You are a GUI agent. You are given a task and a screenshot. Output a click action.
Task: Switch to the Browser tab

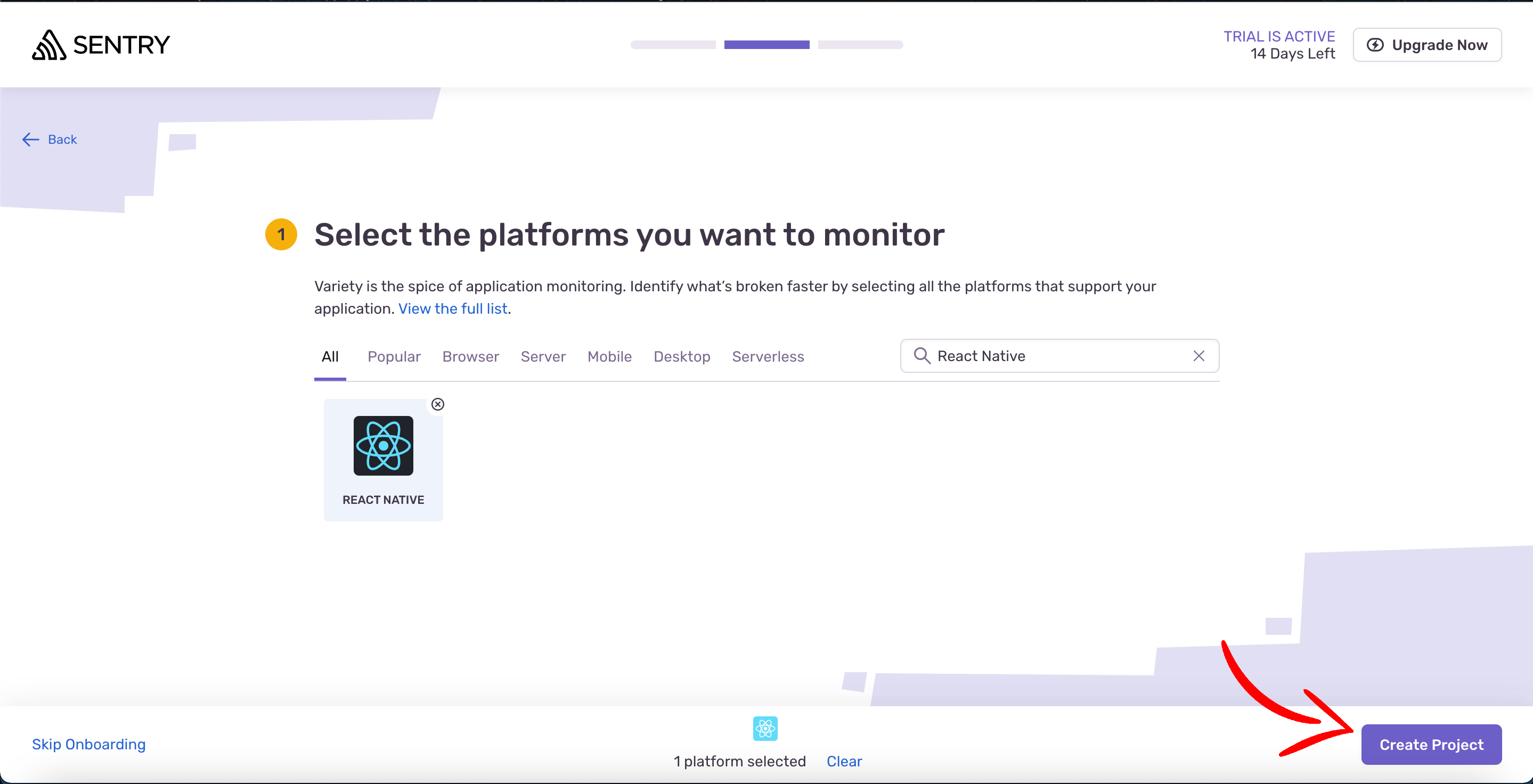[470, 356]
